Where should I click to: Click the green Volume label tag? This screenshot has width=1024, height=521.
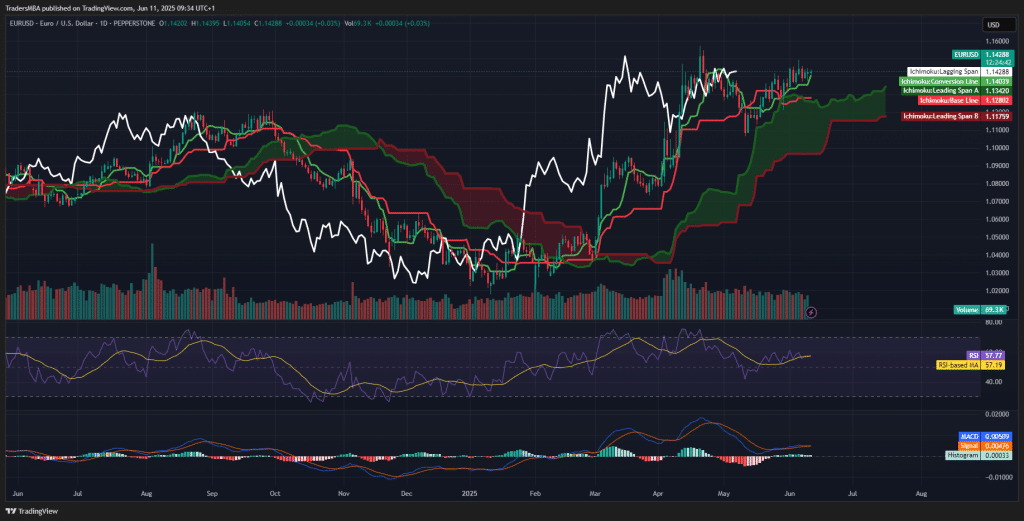[x=968, y=310]
